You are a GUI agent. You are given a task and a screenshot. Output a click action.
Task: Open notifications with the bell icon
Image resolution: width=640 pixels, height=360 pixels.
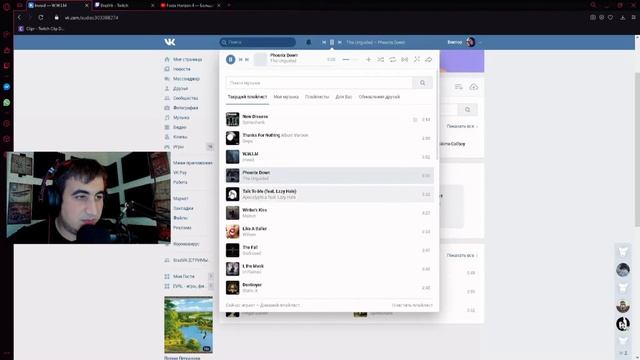click(x=309, y=42)
